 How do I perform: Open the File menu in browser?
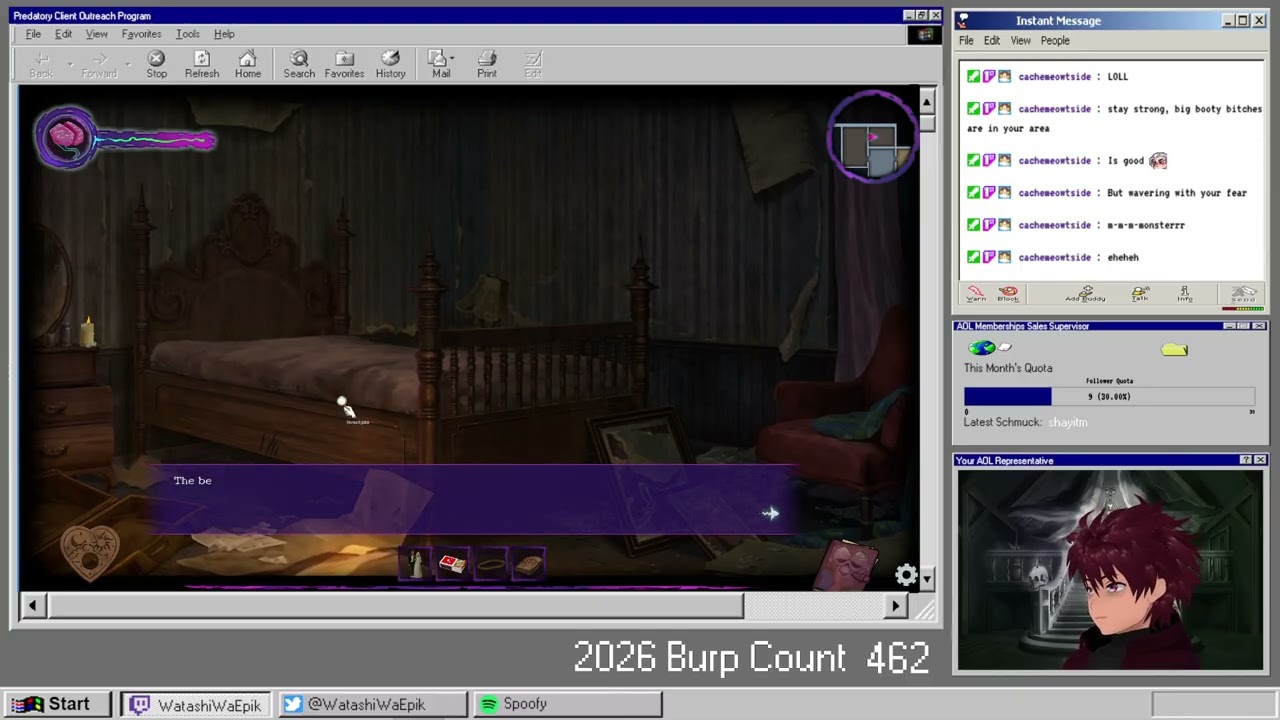pos(33,34)
